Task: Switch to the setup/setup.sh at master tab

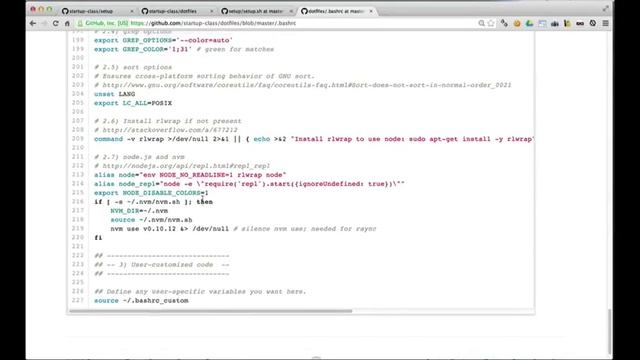Action: point(257,11)
